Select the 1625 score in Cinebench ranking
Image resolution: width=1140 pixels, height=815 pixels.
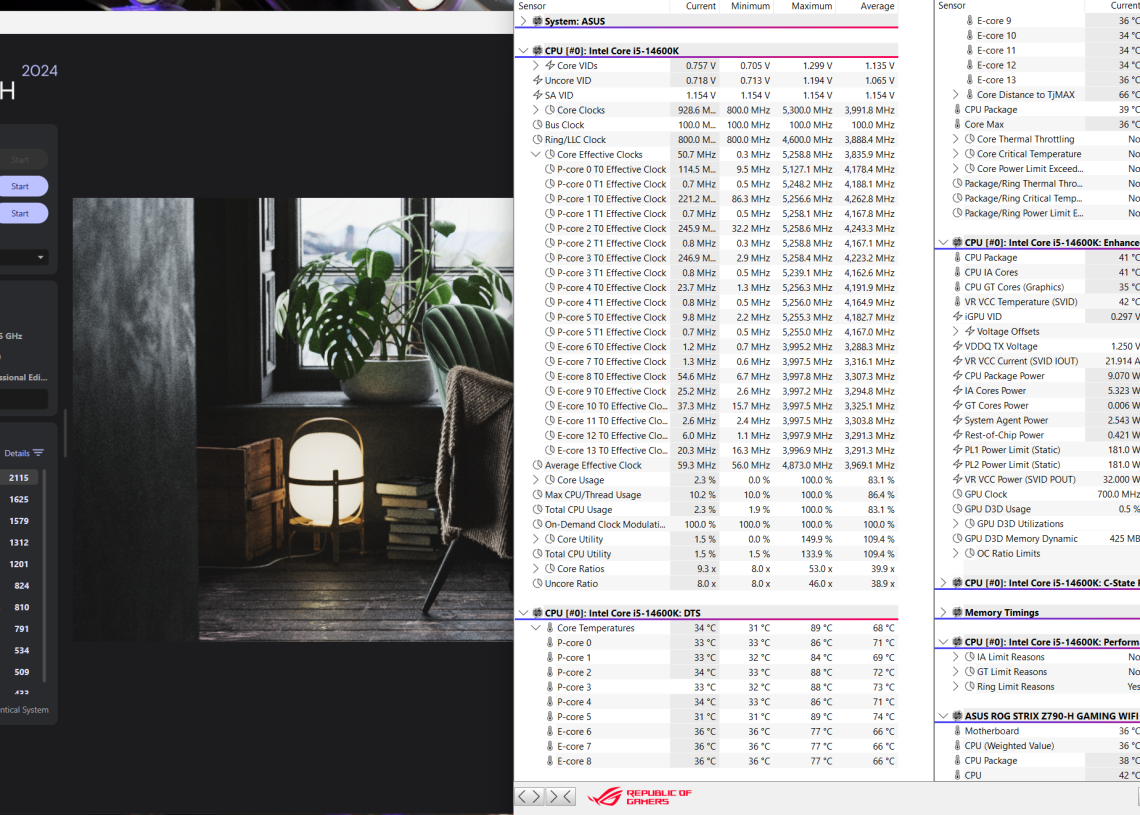[x=19, y=499]
